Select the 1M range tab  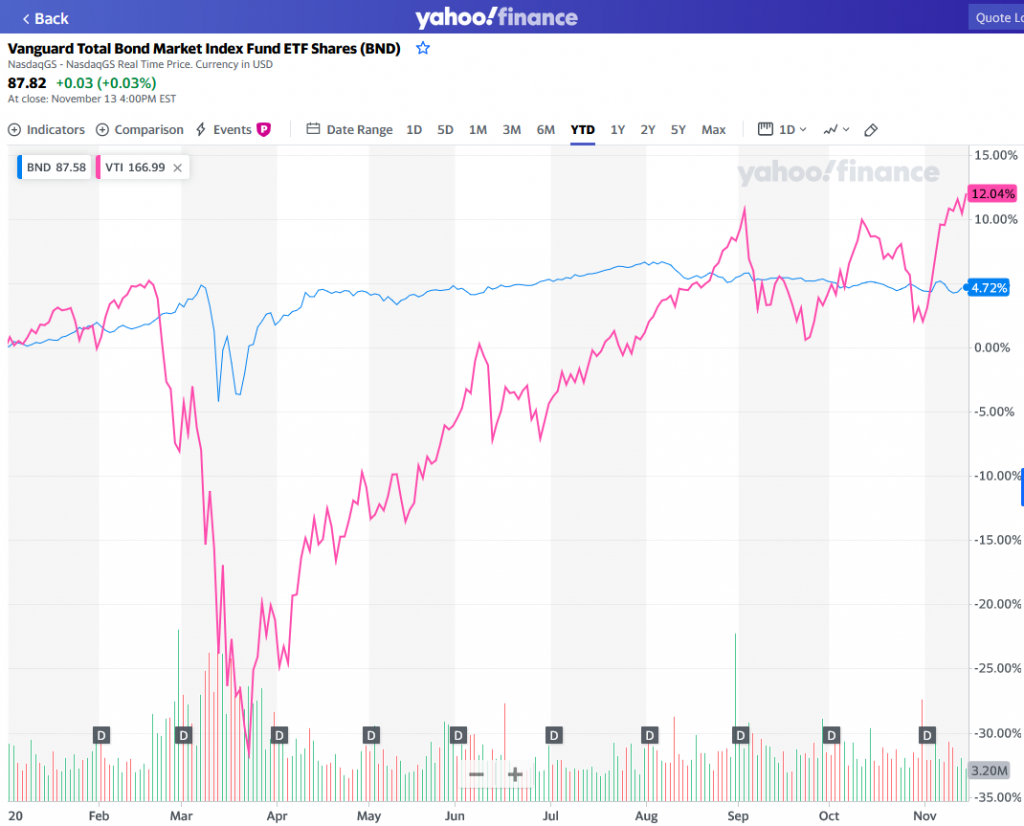(x=478, y=129)
